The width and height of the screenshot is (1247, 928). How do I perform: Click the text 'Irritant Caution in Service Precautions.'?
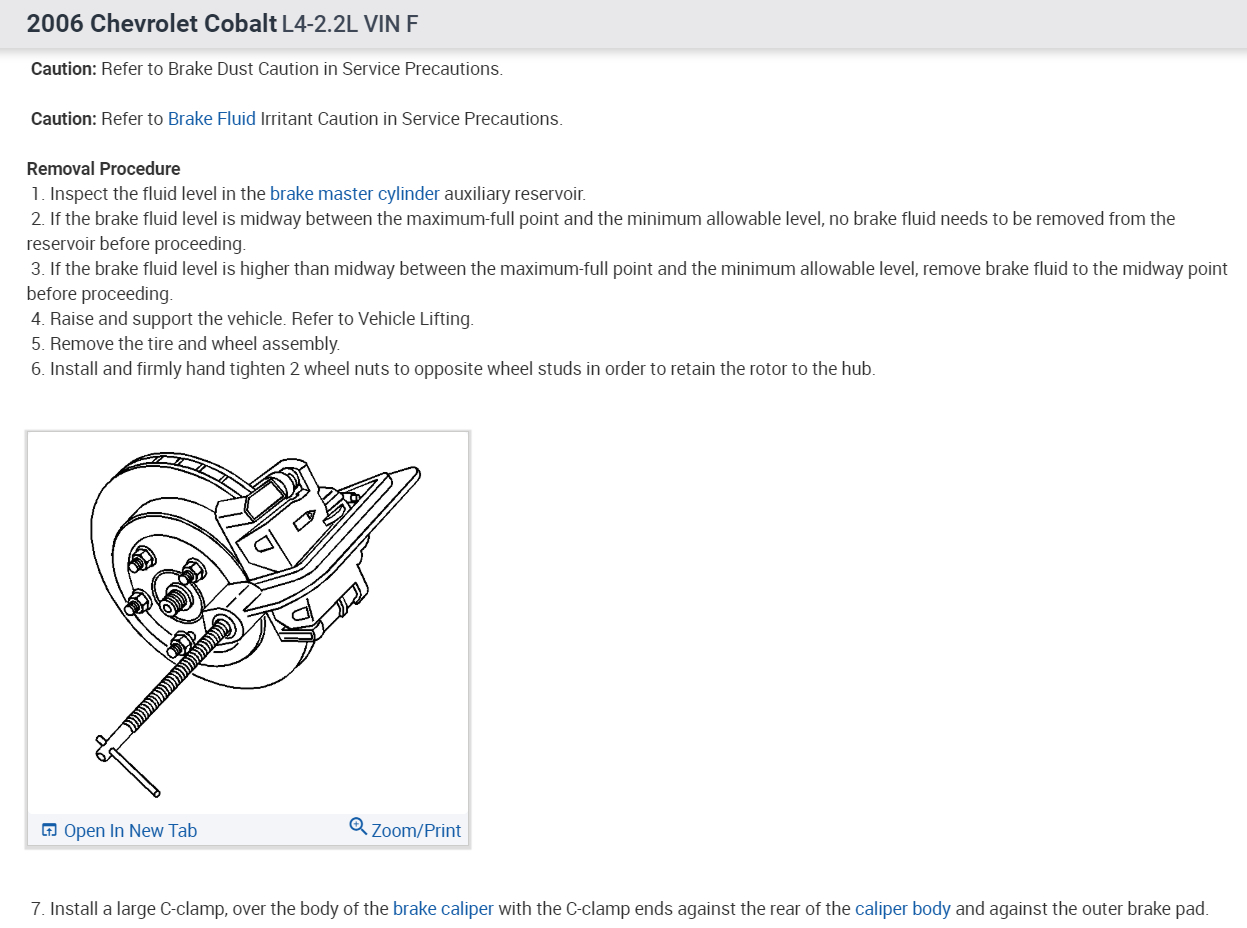[x=411, y=119]
